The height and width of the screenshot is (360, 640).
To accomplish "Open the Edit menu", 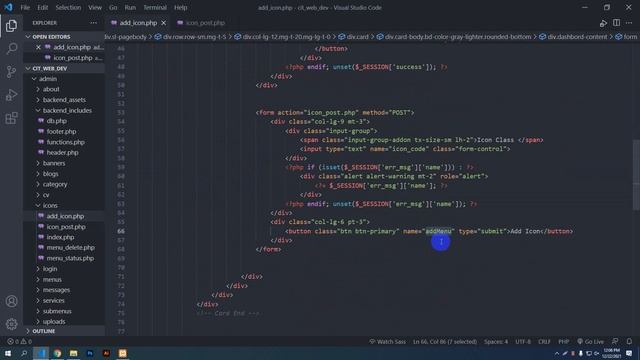I will click(42, 7).
